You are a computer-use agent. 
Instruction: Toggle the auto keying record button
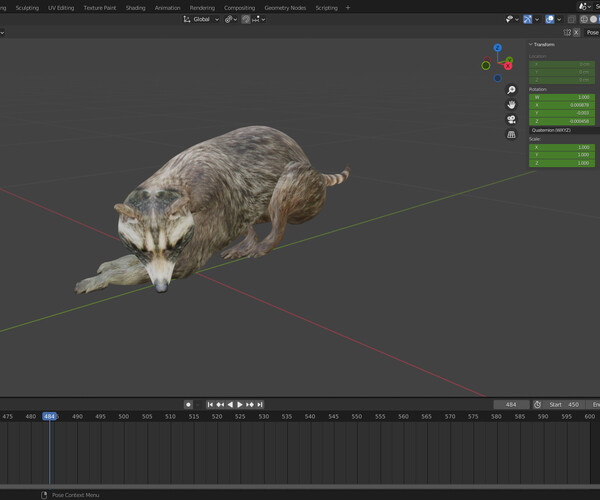(188, 405)
